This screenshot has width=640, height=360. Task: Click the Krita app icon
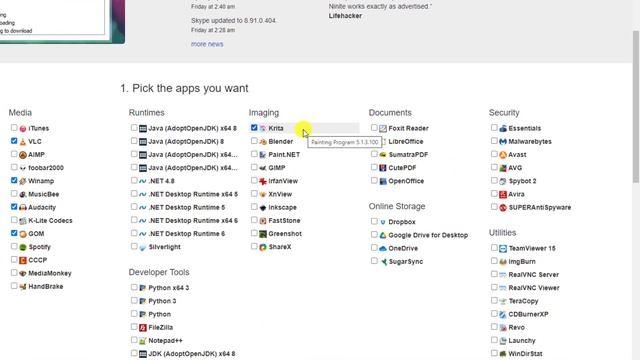263,129
